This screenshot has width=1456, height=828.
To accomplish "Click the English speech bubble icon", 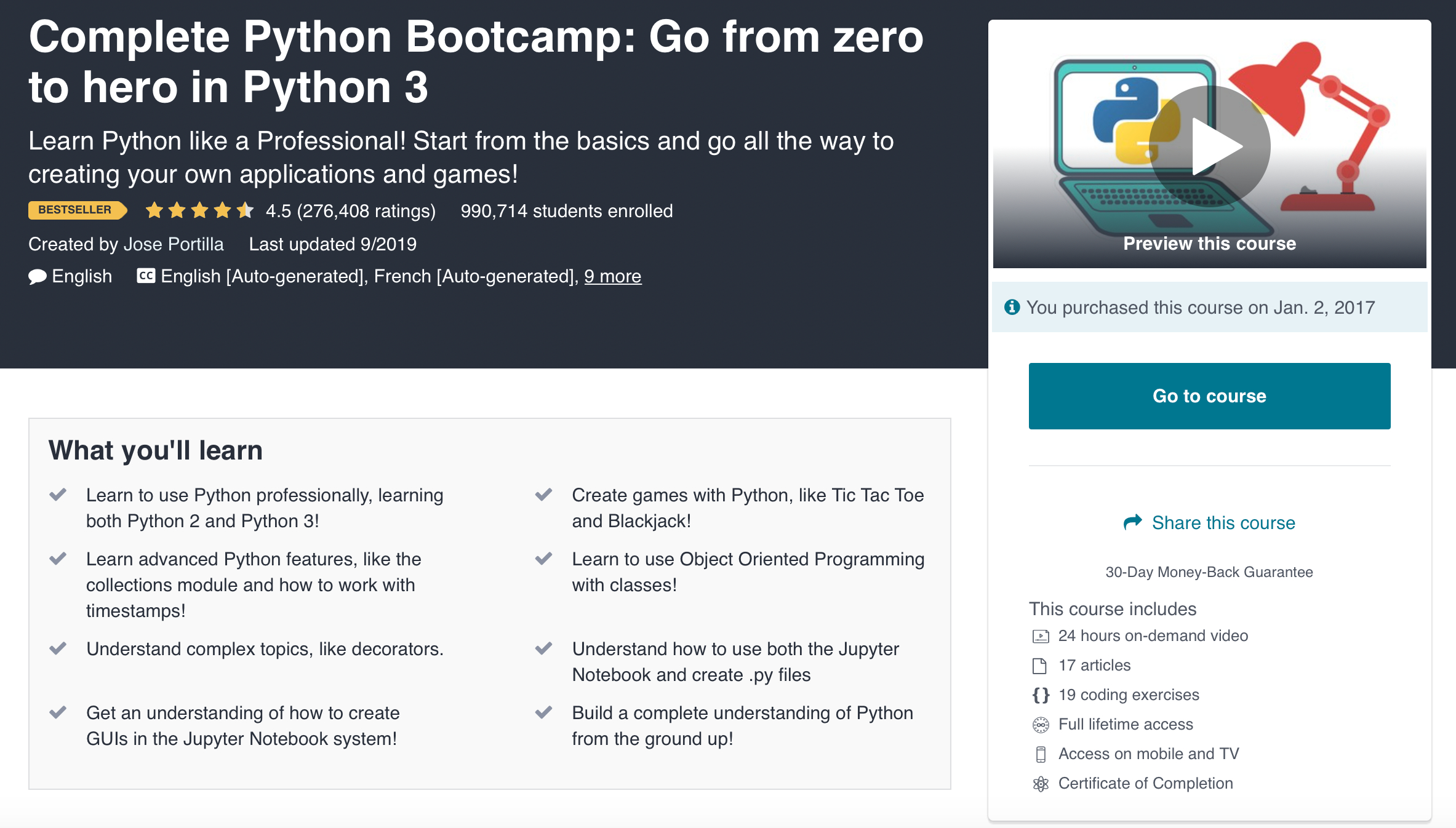I will pyautogui.click(x=38, y=277).
